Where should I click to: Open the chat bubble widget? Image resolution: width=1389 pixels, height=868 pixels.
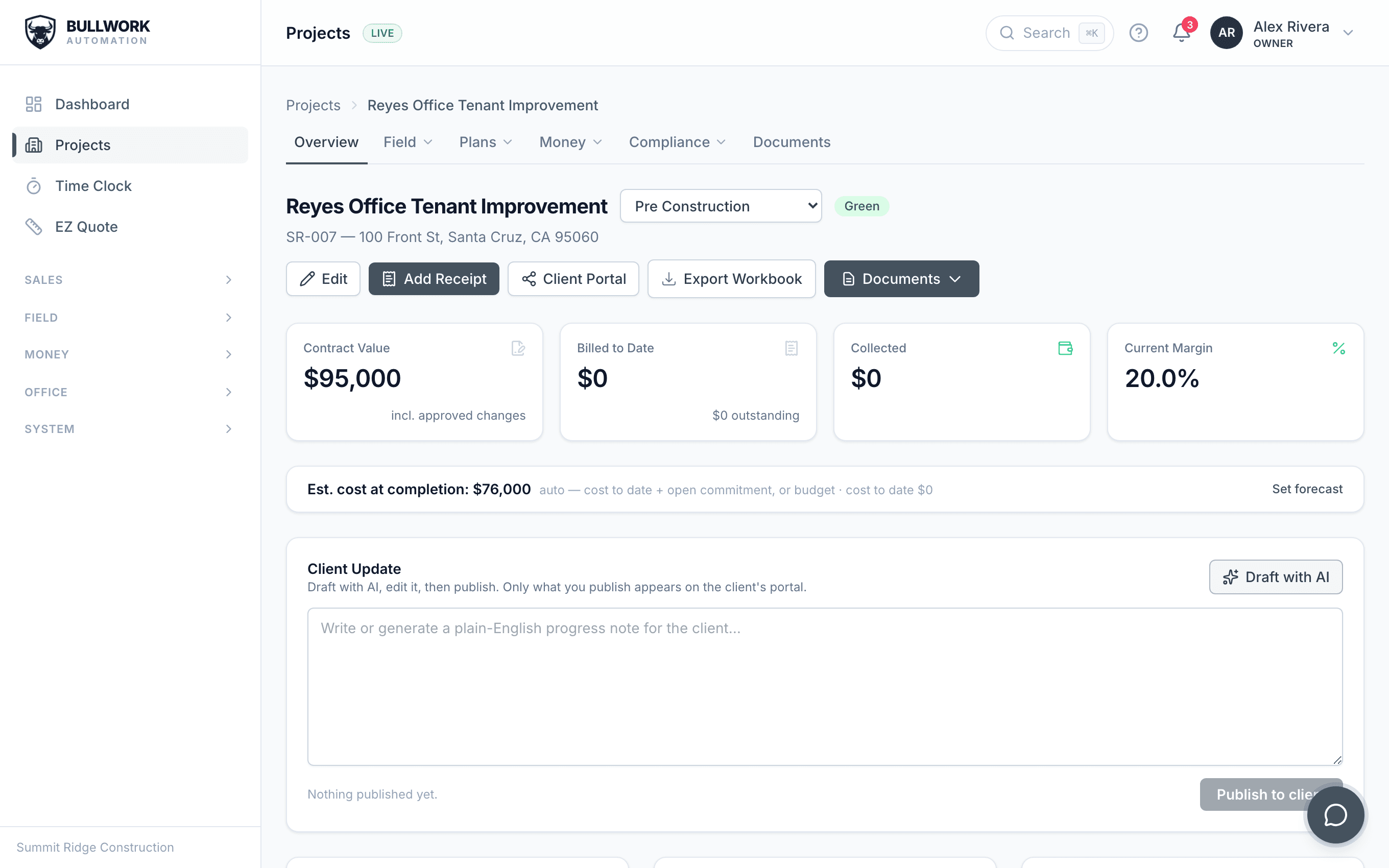[x=1335, y=814]
